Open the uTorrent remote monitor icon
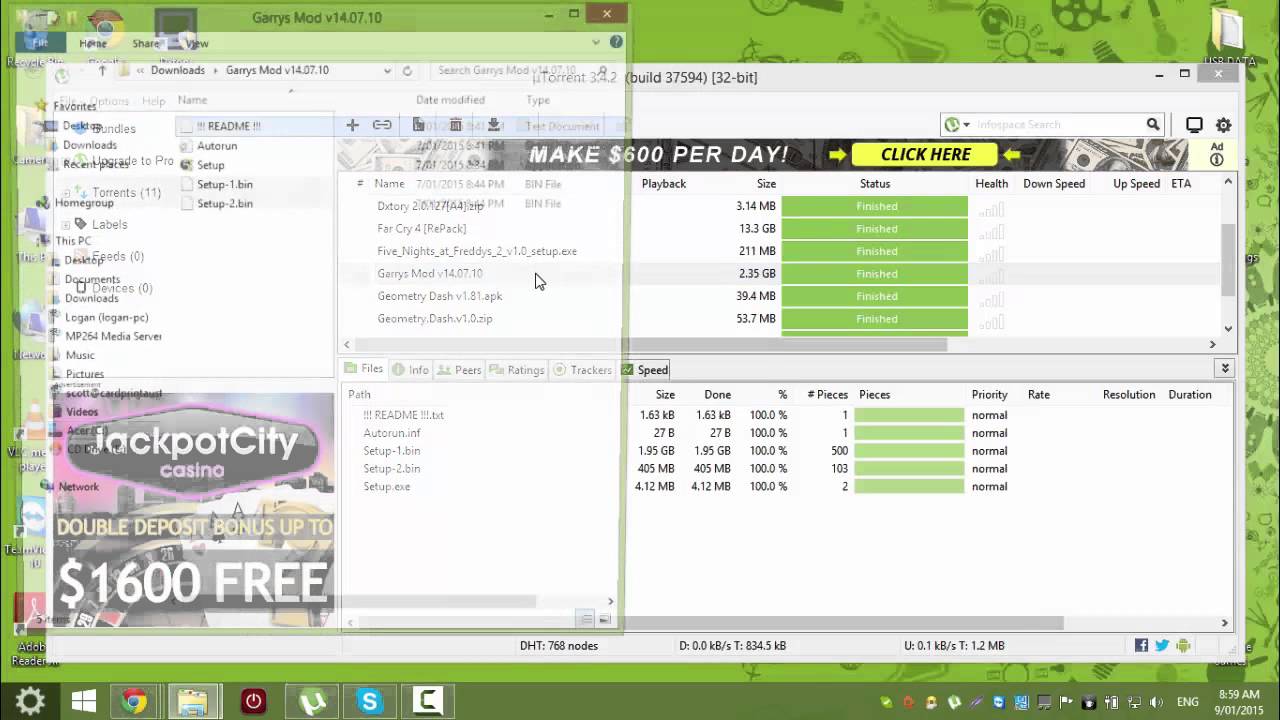Image resolution: width=1280 pixels, height=720 pixels. pos(1194,125)
